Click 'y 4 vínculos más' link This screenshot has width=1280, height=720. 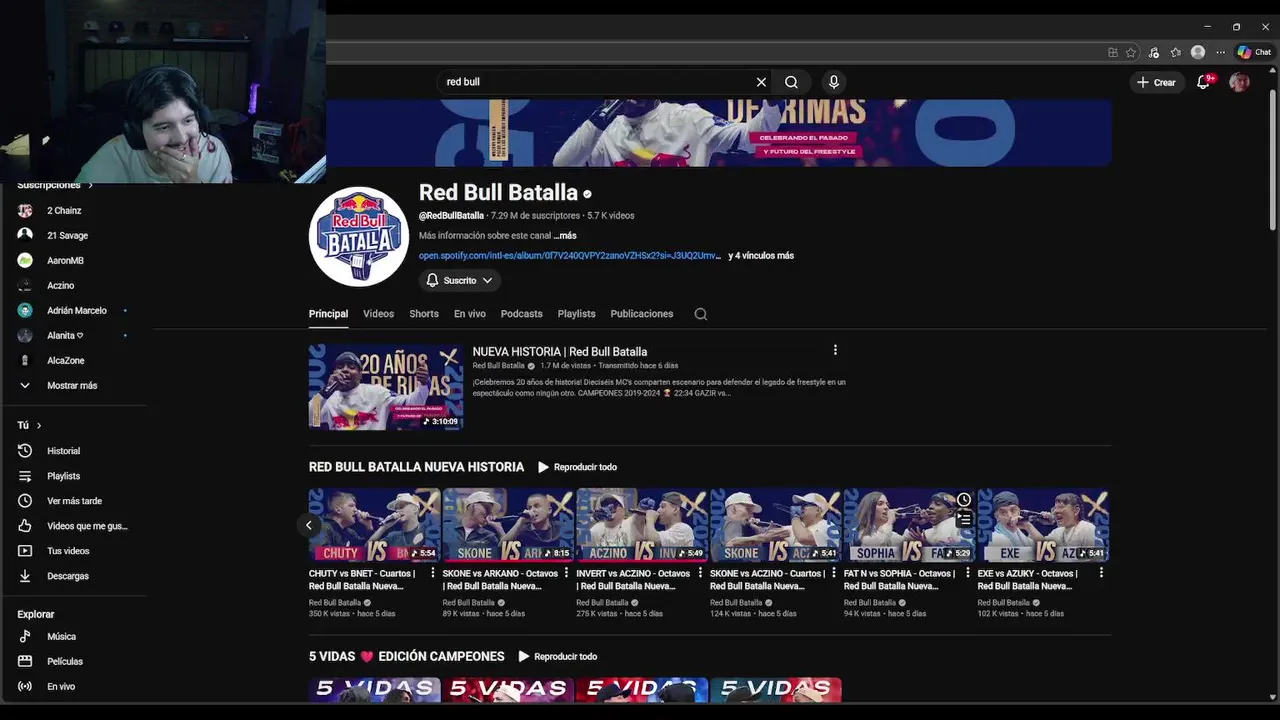point(761,256)
